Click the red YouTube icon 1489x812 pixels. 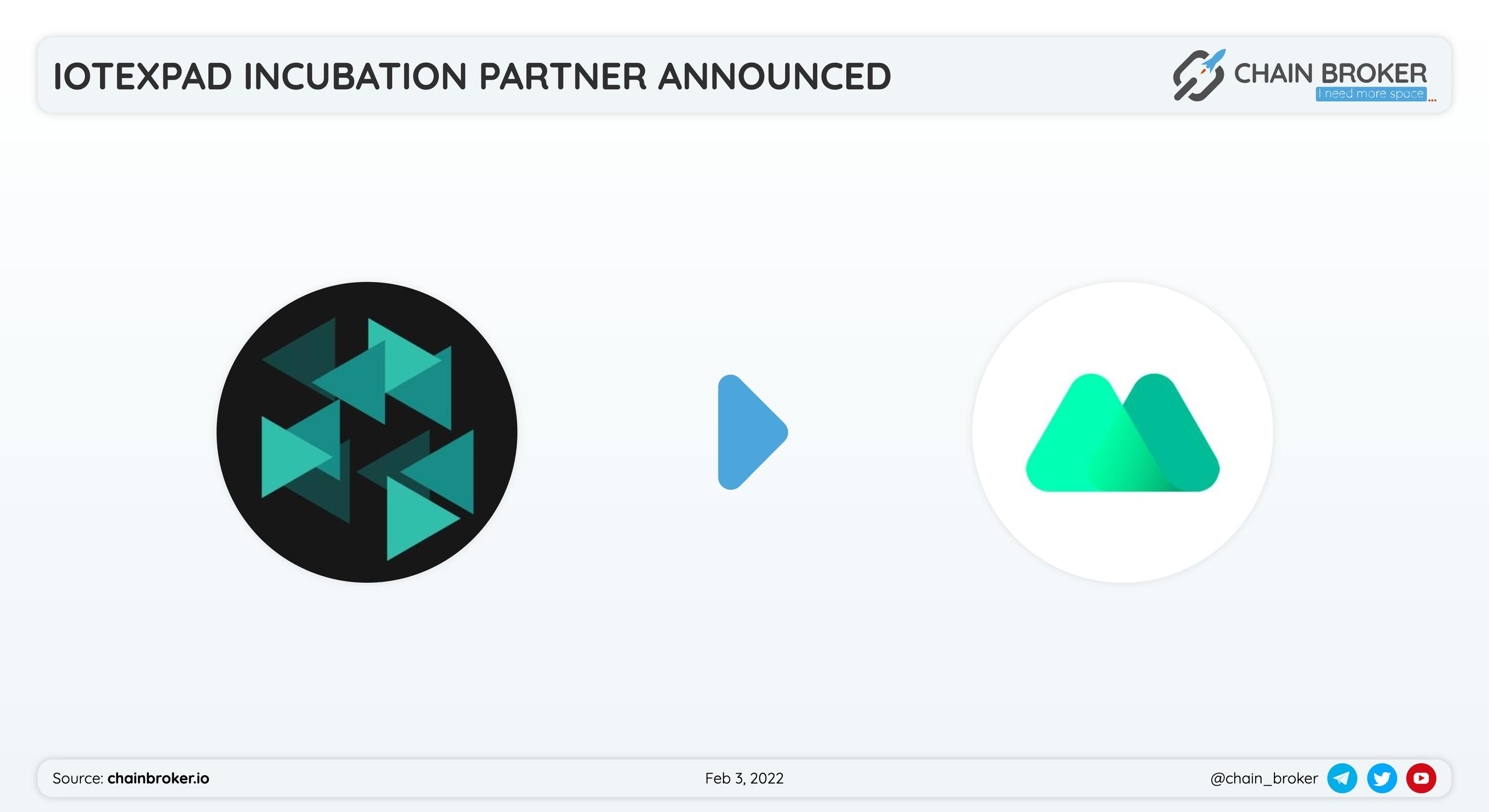tap(1421, 778)
